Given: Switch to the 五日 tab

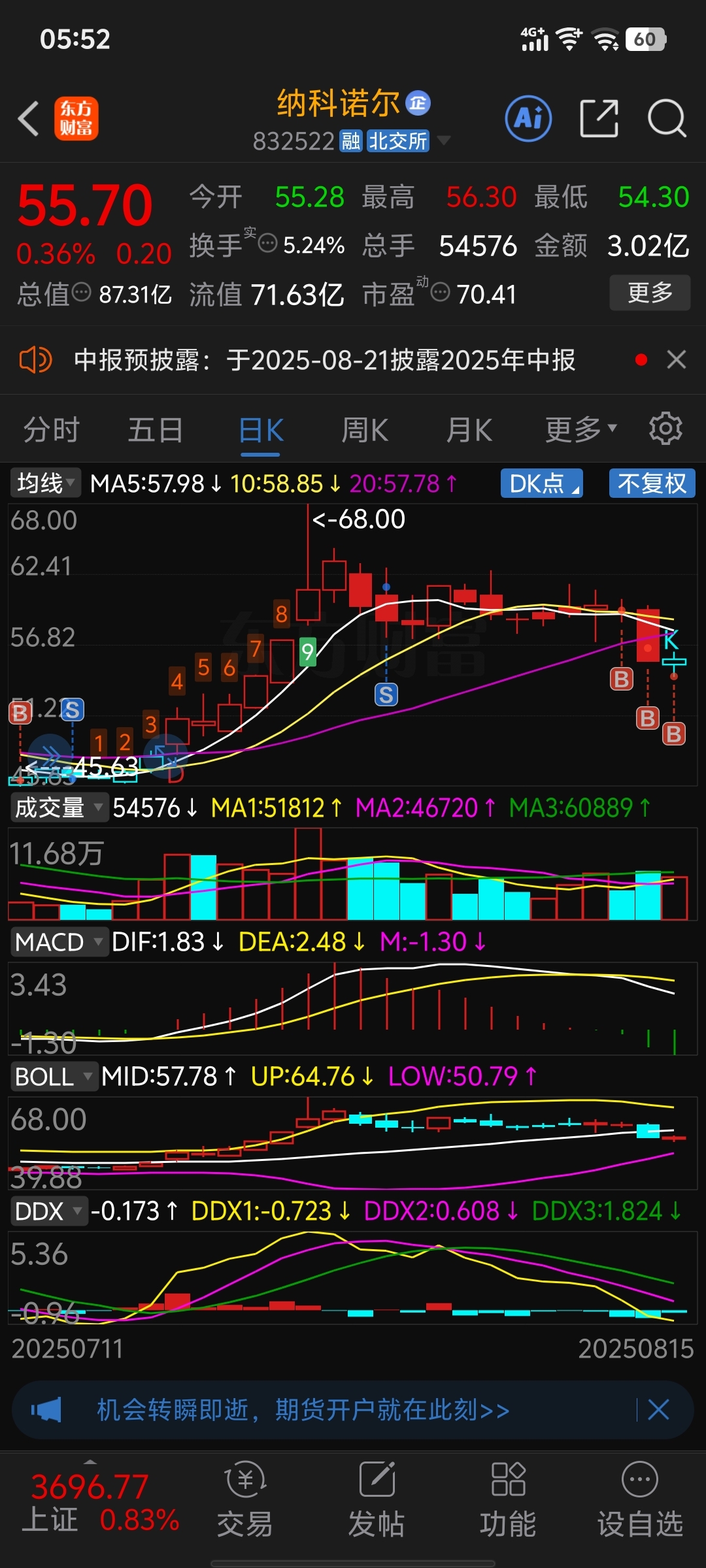Looking at the screenshot, I should (156, 430).
